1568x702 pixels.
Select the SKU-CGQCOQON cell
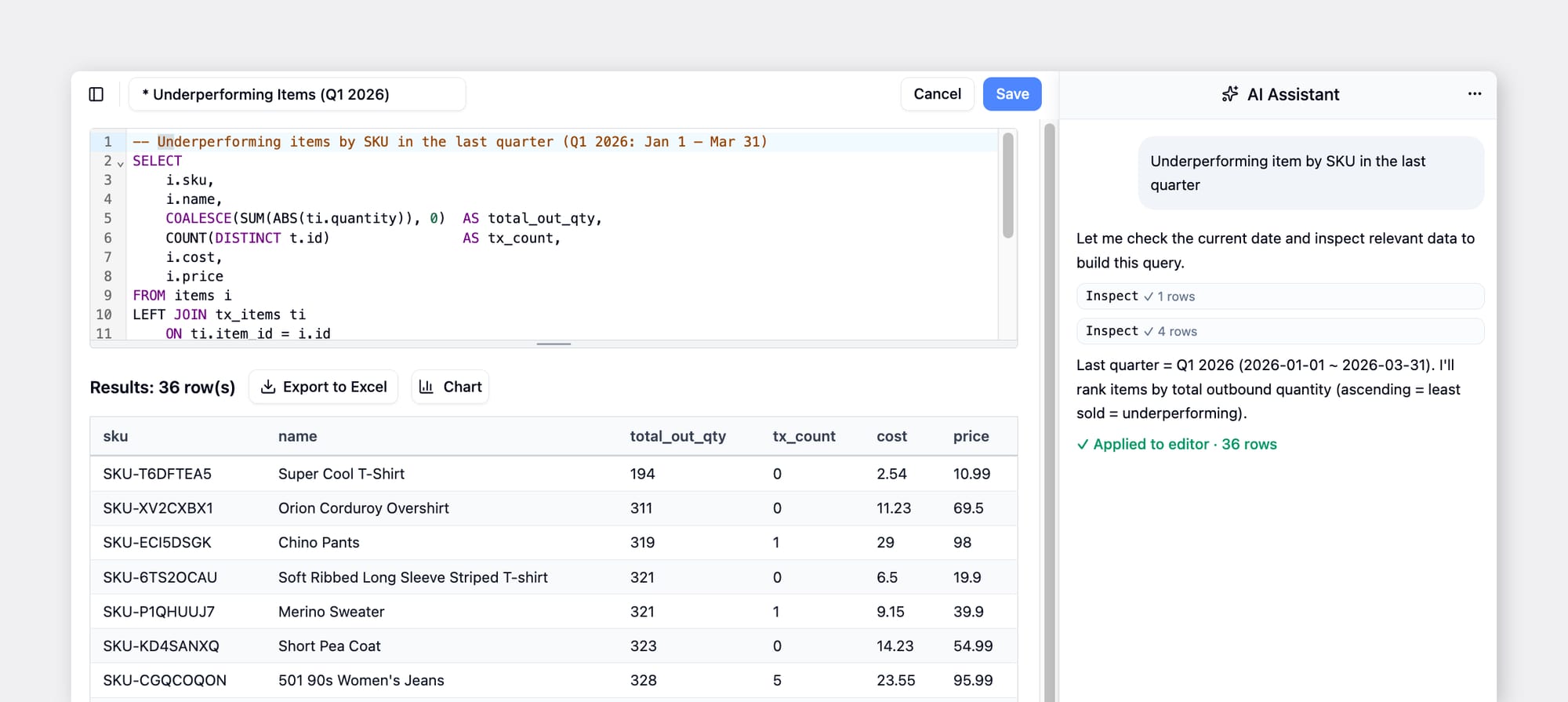click(165, 681)
